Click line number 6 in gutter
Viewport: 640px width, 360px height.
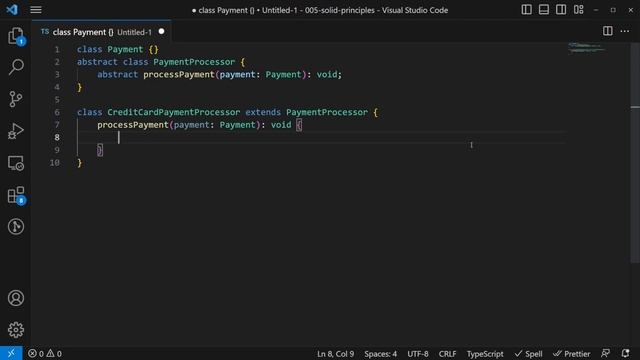(x=57, y=112)
